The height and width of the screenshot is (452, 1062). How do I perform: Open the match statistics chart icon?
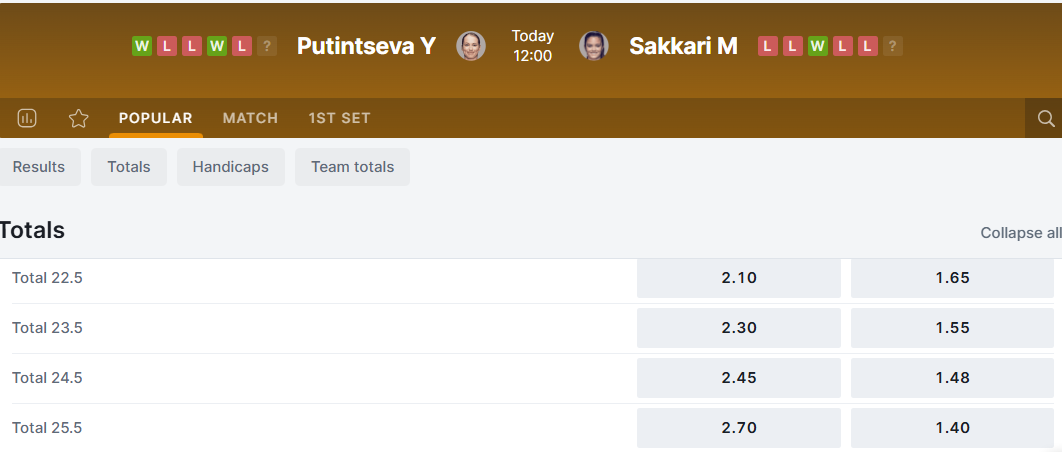coord(27,118)
